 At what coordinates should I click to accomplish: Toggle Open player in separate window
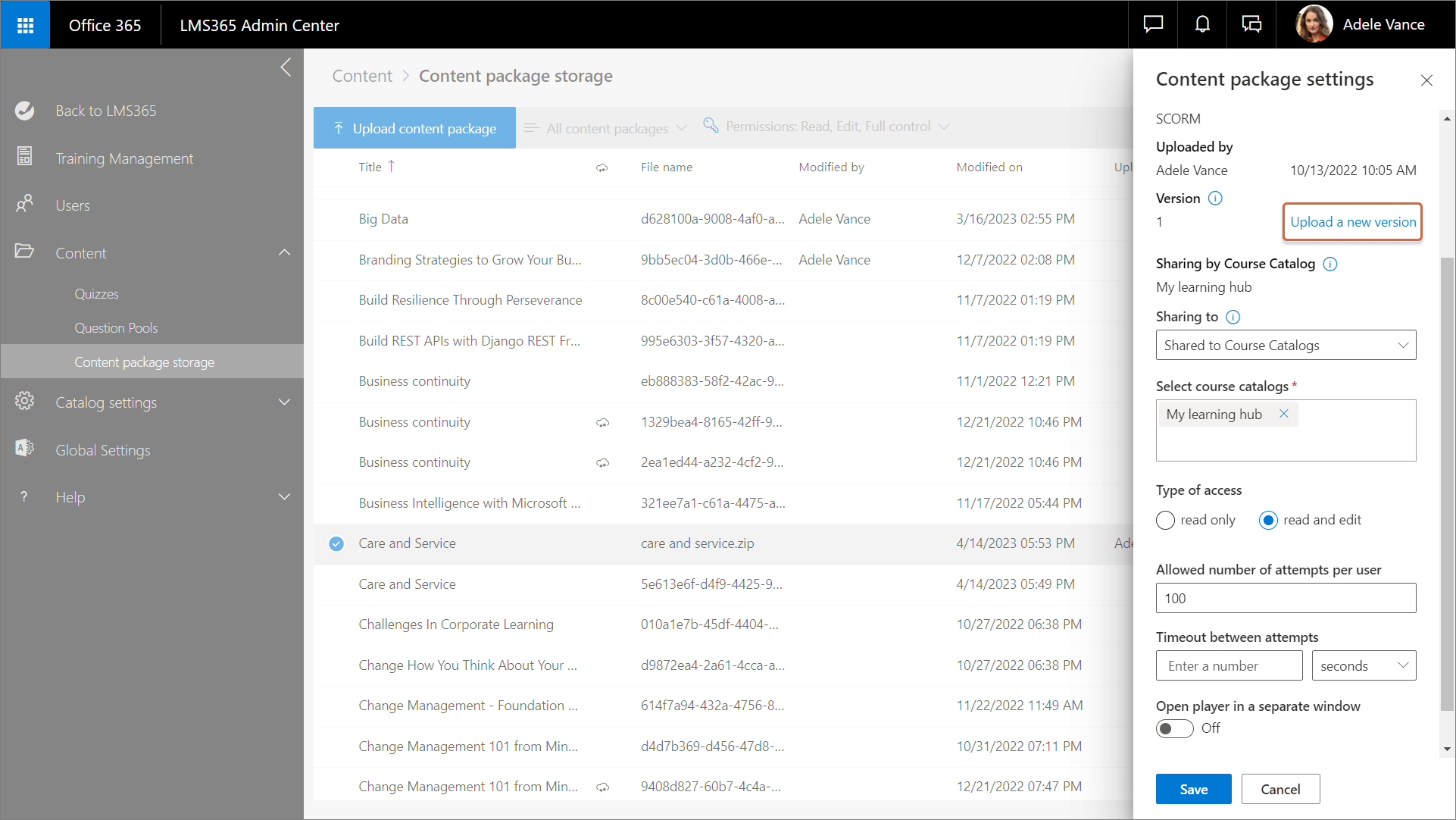(x=1174, y=728)
